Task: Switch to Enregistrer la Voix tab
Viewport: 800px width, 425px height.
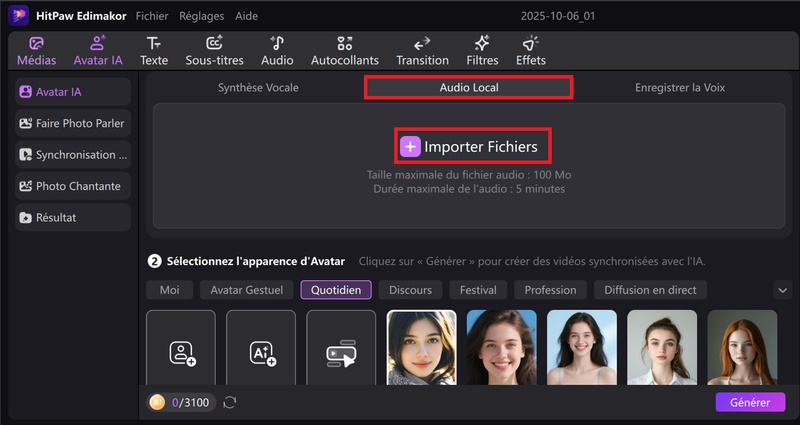Action: 680,87
